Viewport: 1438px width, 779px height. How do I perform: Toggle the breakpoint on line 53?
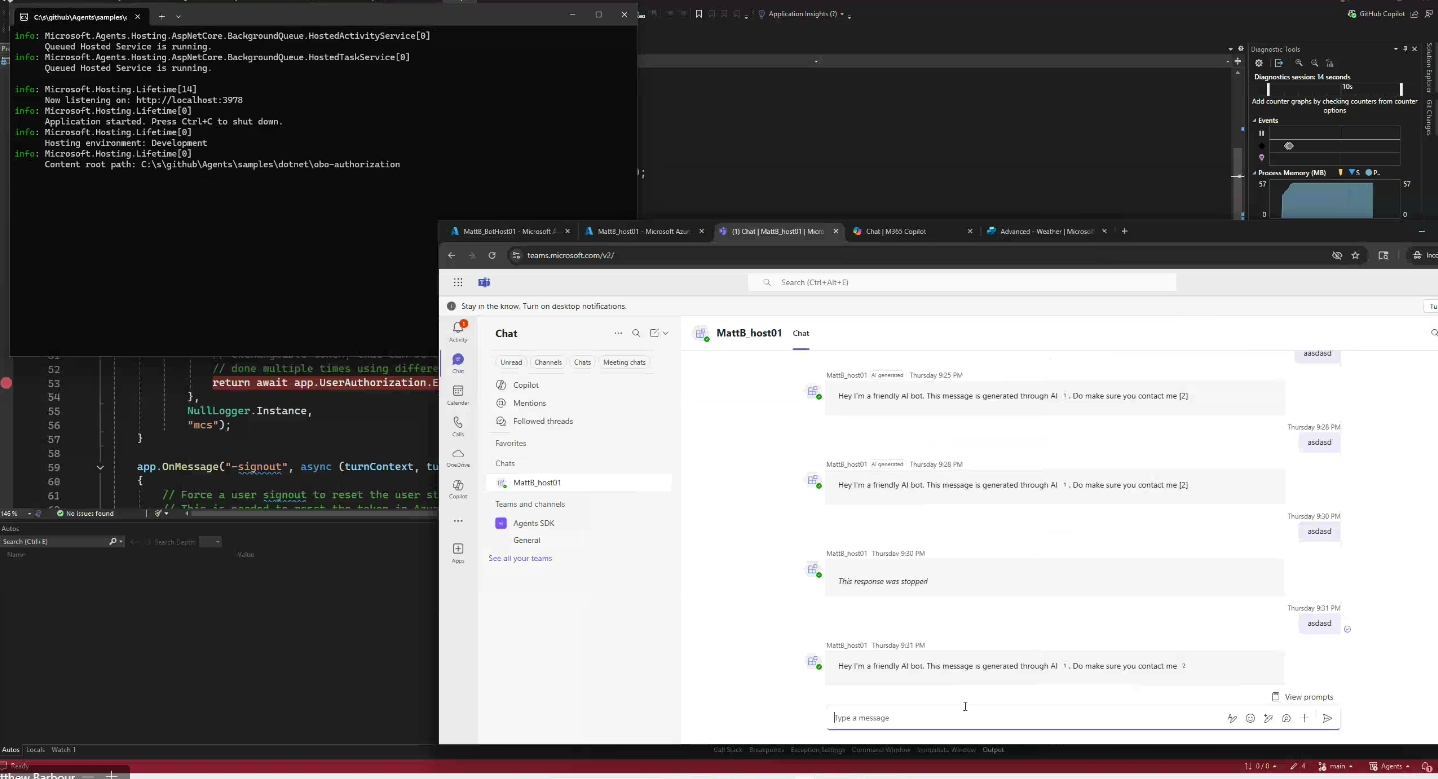[x=6, y=383]
